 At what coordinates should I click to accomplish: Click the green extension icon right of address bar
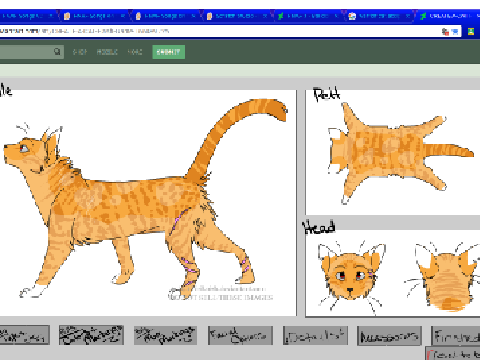471,32
